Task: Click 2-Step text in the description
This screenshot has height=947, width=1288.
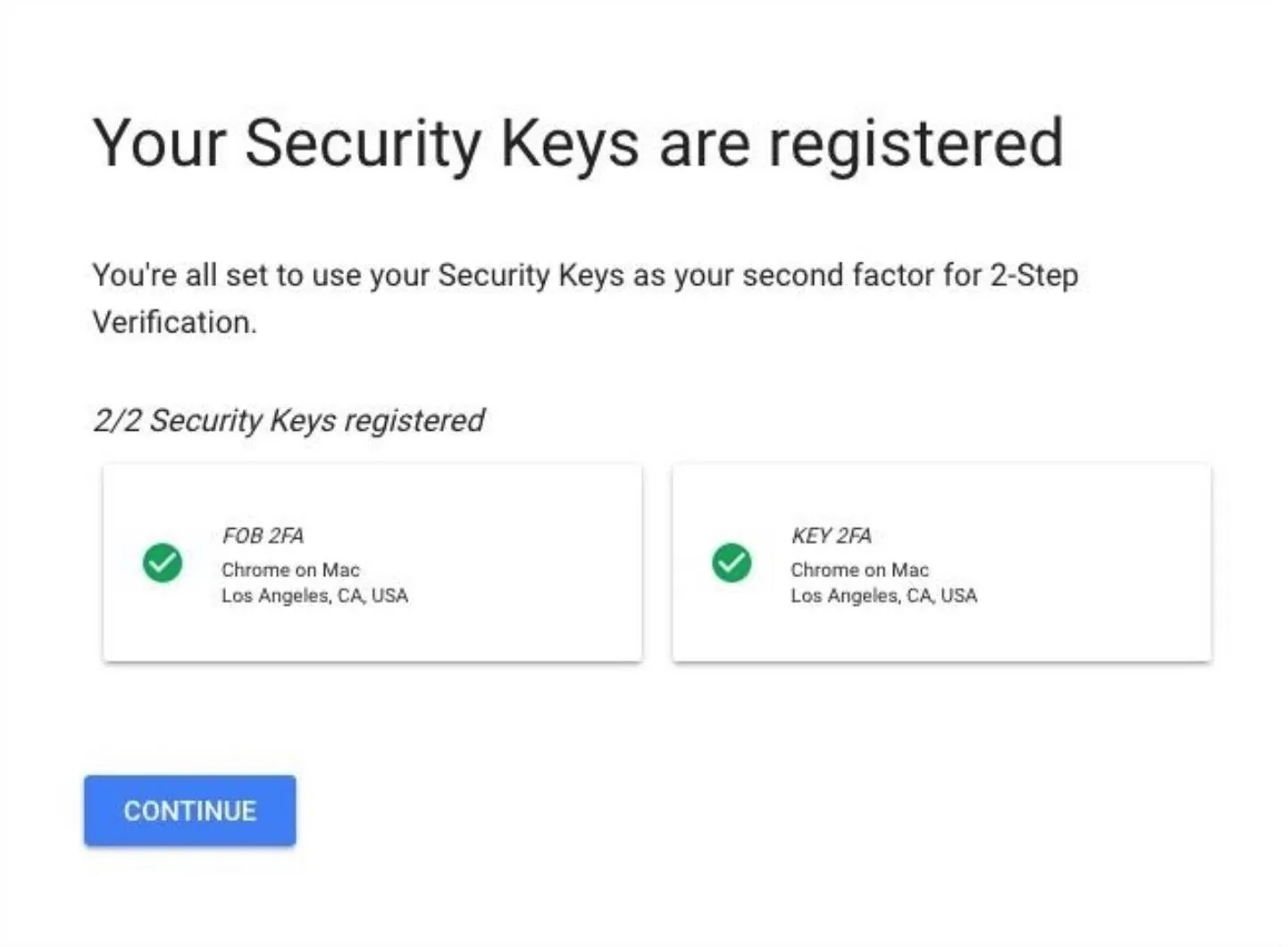Action: [1034, 275]
